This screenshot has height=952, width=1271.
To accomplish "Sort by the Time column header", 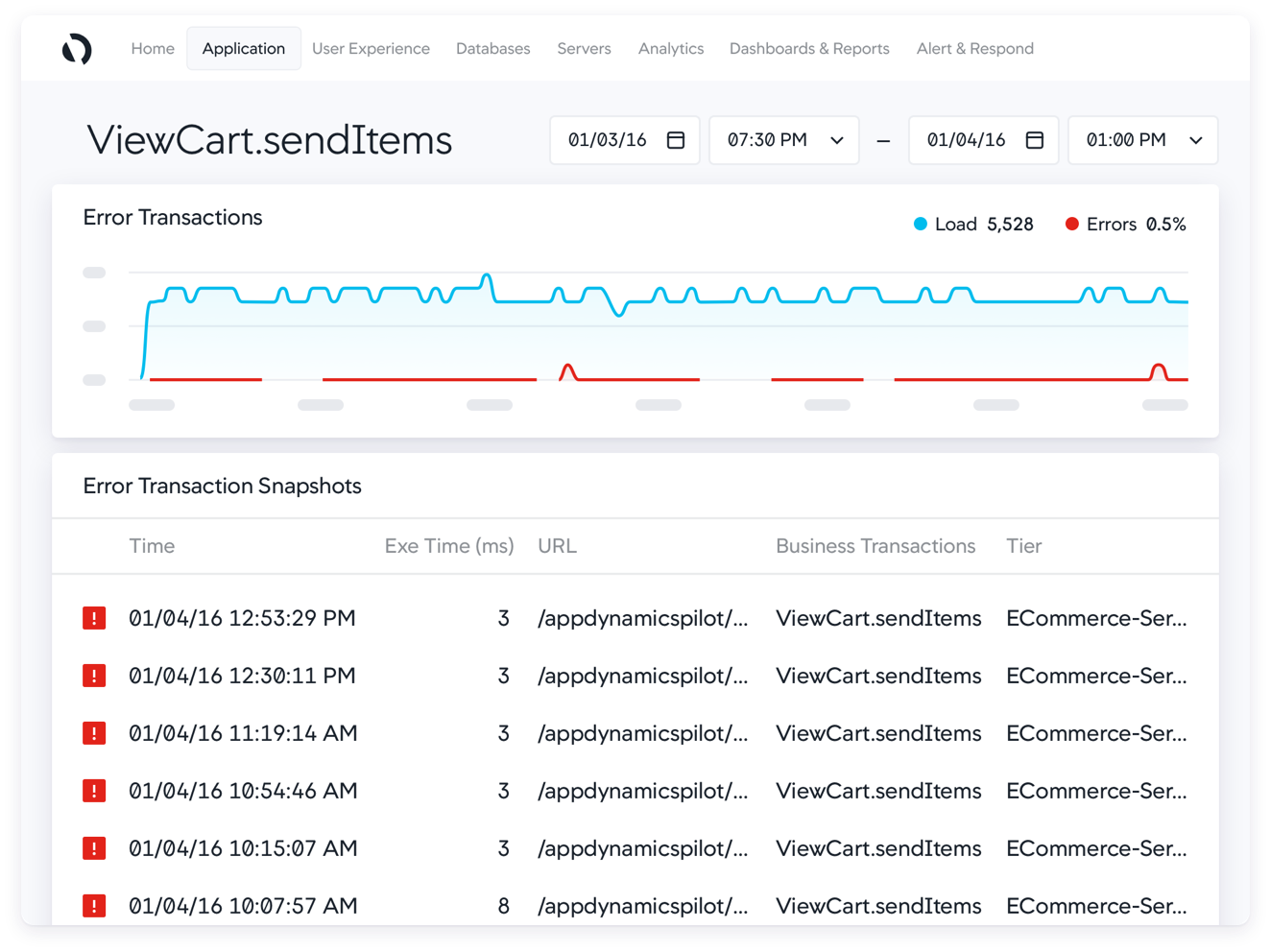I will (152, 546).
